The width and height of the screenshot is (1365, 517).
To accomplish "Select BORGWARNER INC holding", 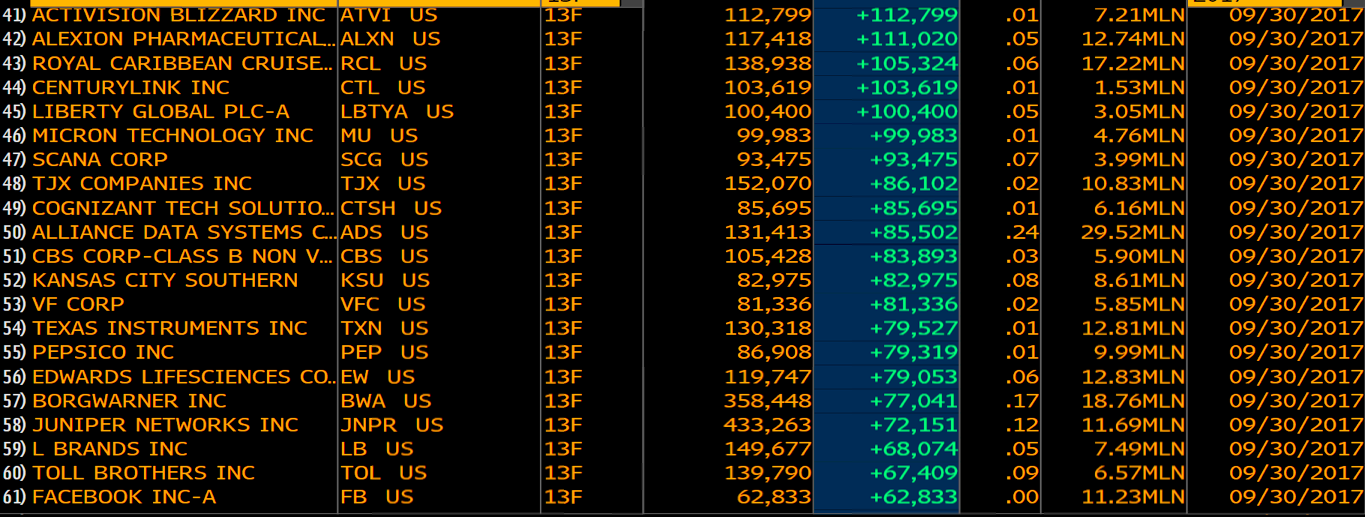I will coord(130,400).
